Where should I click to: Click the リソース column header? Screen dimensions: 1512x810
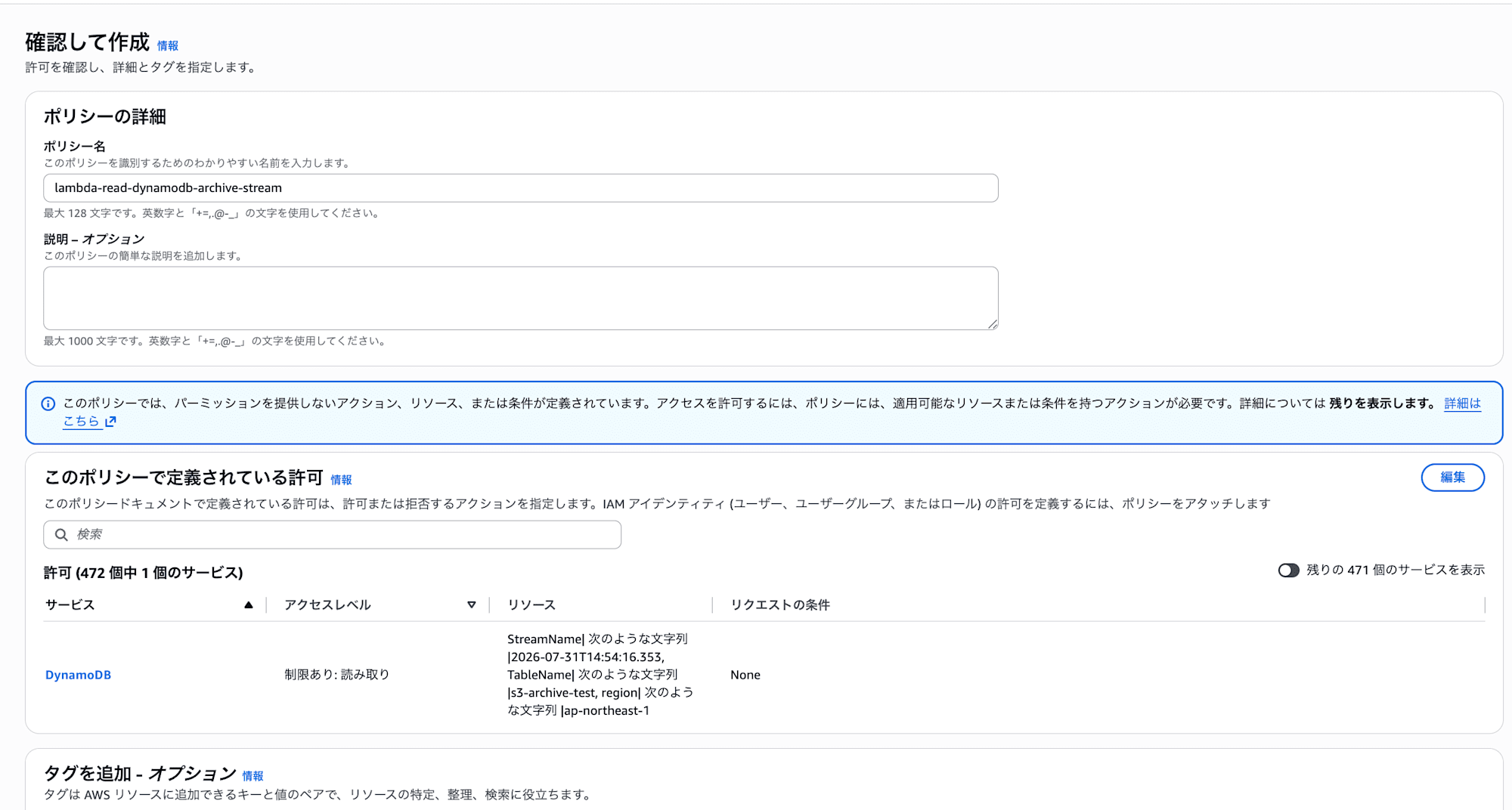pyautogui.click(x=531, y=604)
